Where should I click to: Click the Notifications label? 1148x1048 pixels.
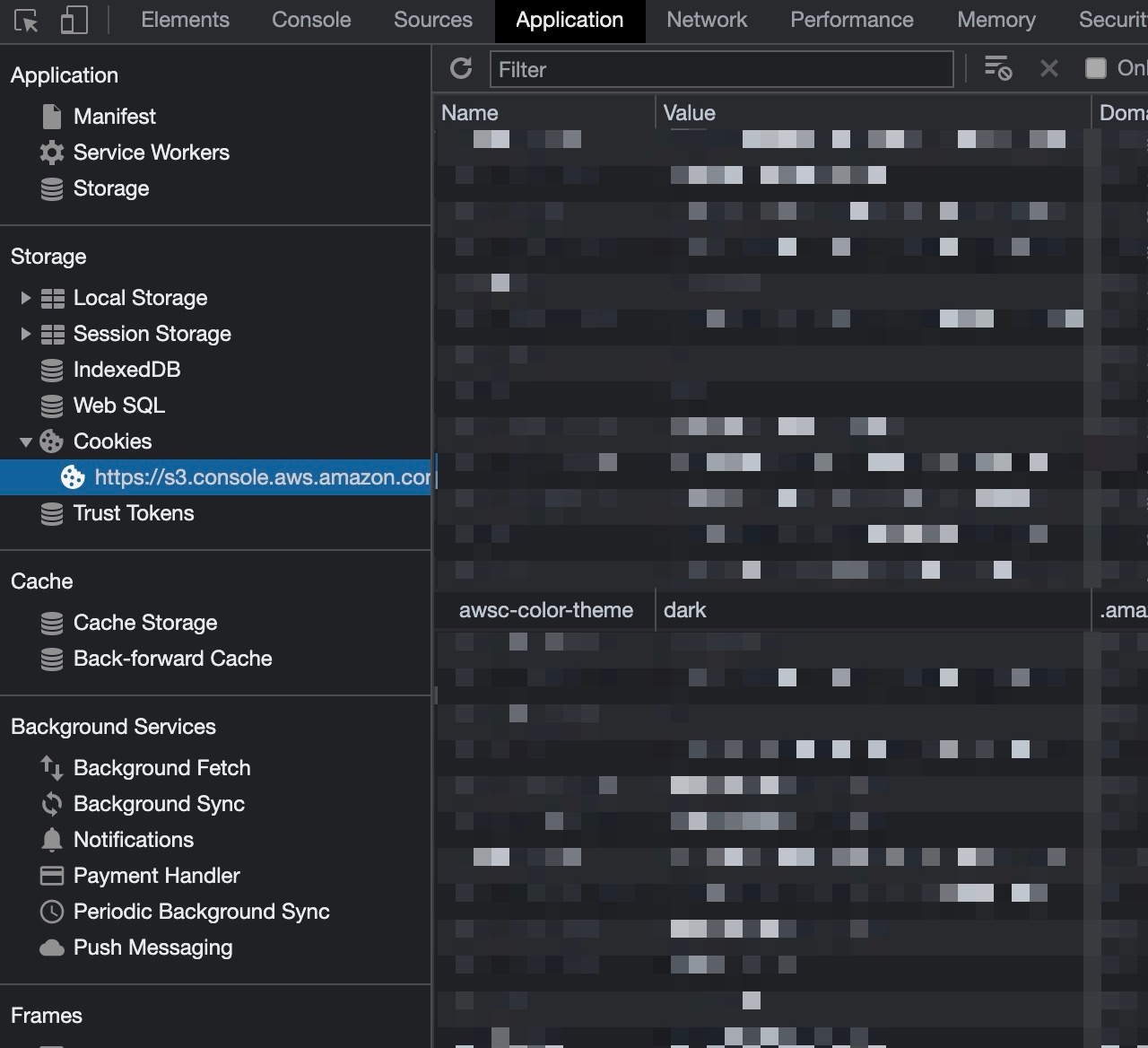(x=134, y=840)
